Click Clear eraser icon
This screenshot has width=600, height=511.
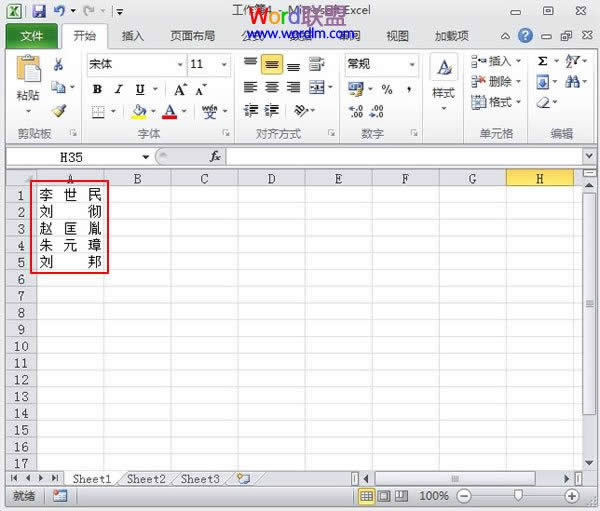[x=543, y=103]
